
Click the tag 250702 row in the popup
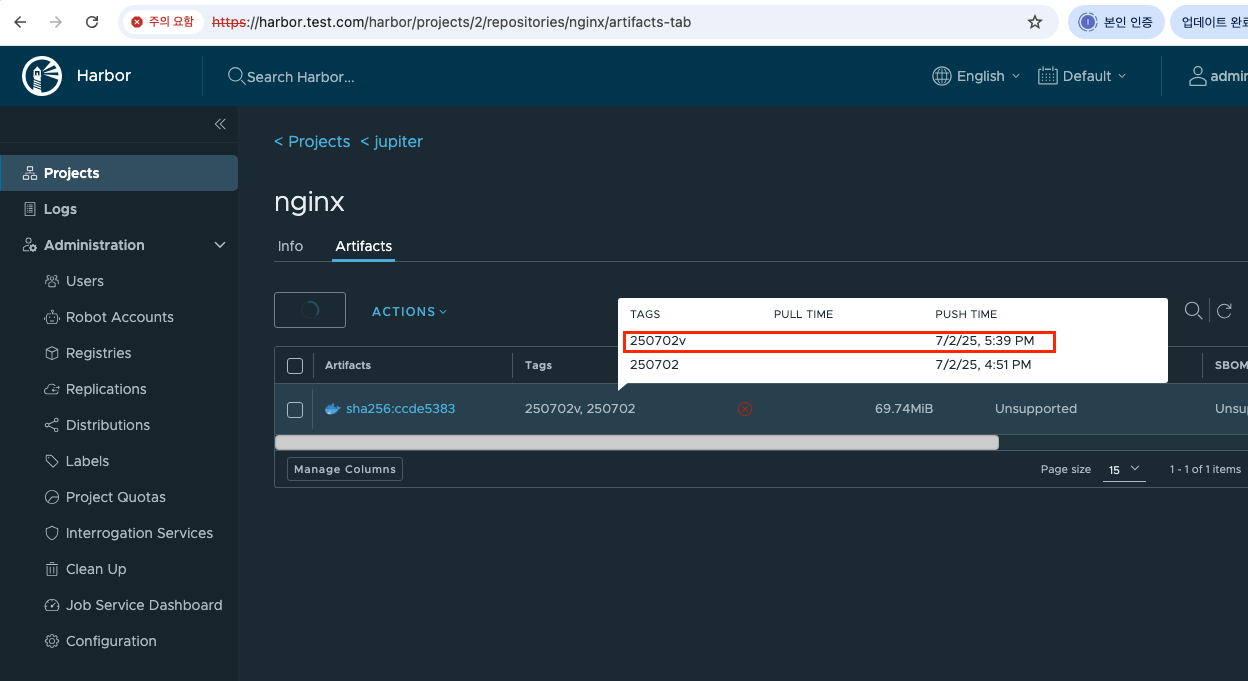892,365
